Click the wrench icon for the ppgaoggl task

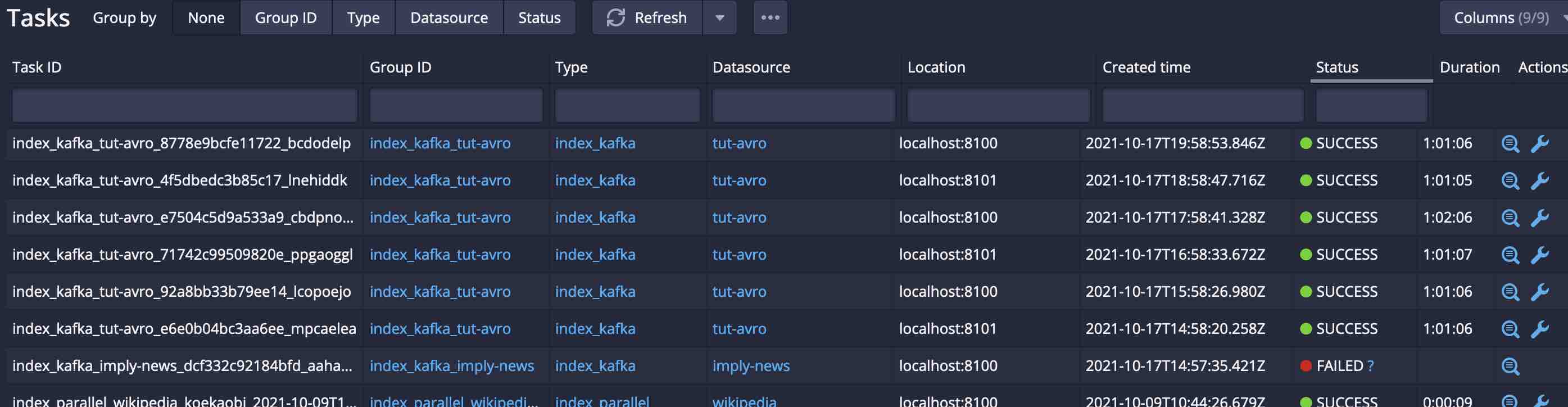tap(1539, 255)
